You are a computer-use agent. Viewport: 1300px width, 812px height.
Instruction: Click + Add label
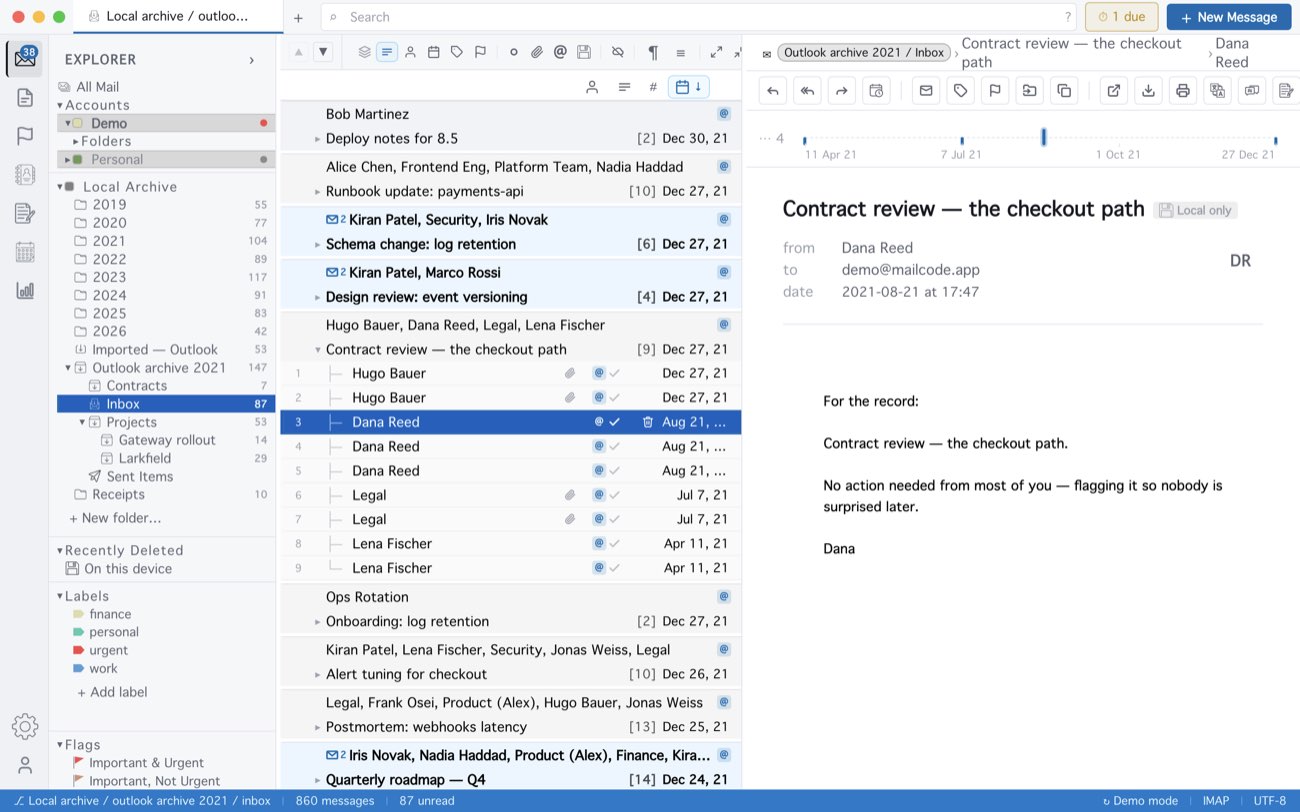click(112, 692)
